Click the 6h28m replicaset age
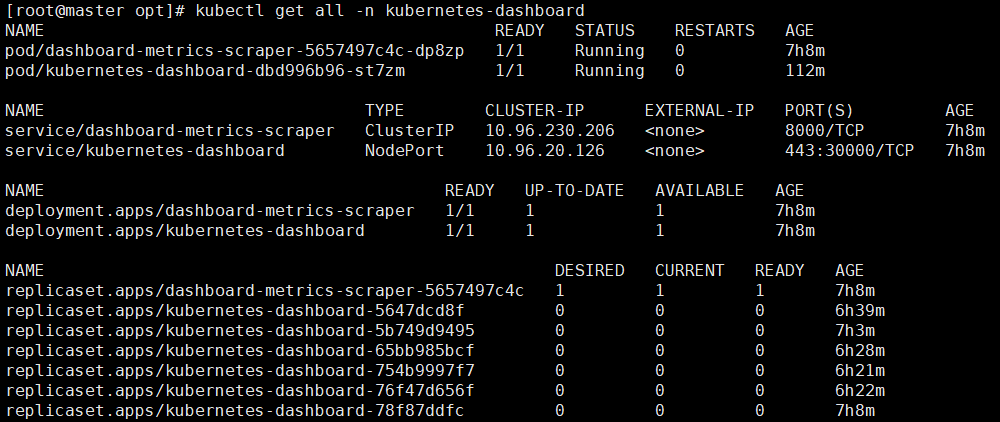 tap(860, 351)
